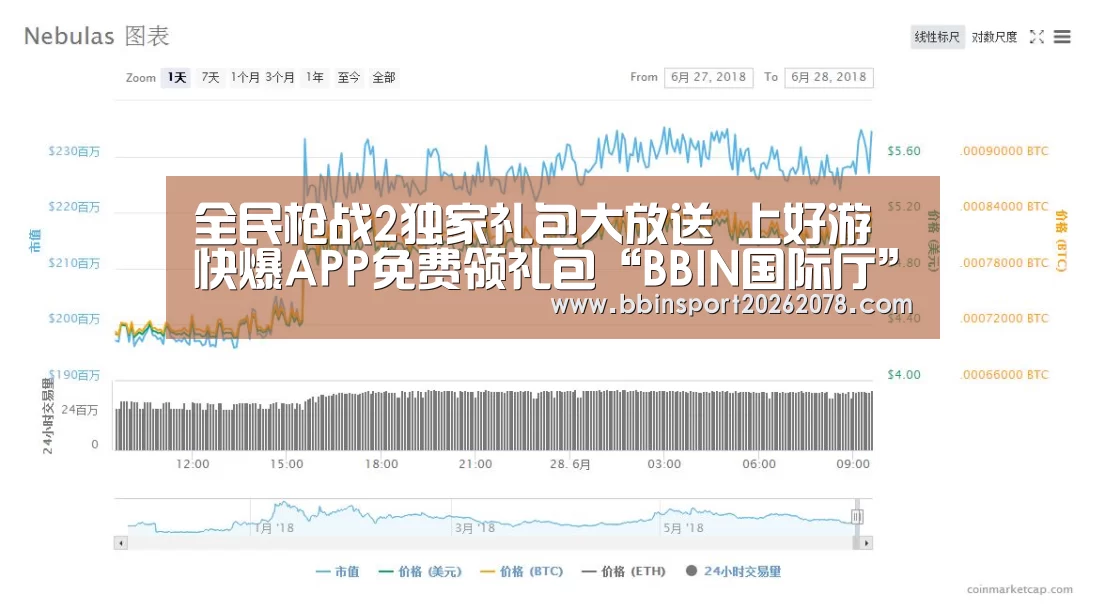Viewport: 1105px width, 610px height.
Task: Click the Nebulas 图表 title
Action: tap(97, 36)
